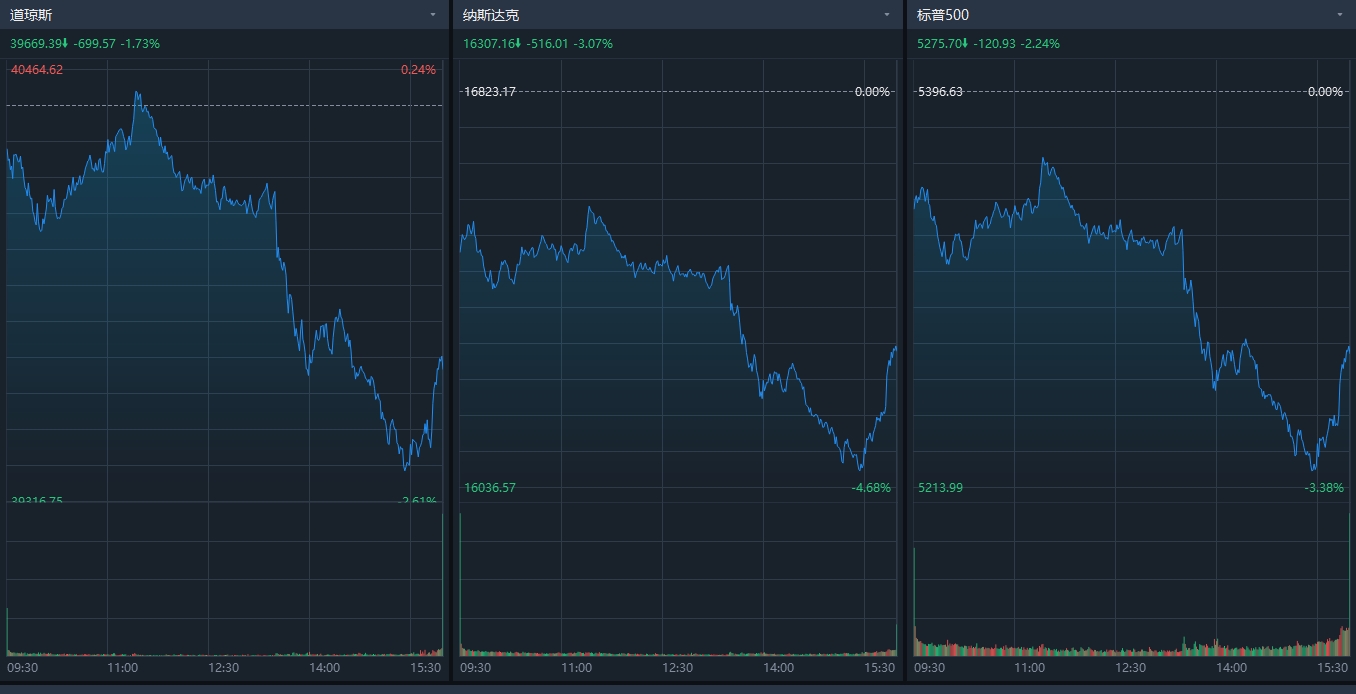1356x694 pixels.
Task: Select the 标普500 panel title
Action: [943, 15]
